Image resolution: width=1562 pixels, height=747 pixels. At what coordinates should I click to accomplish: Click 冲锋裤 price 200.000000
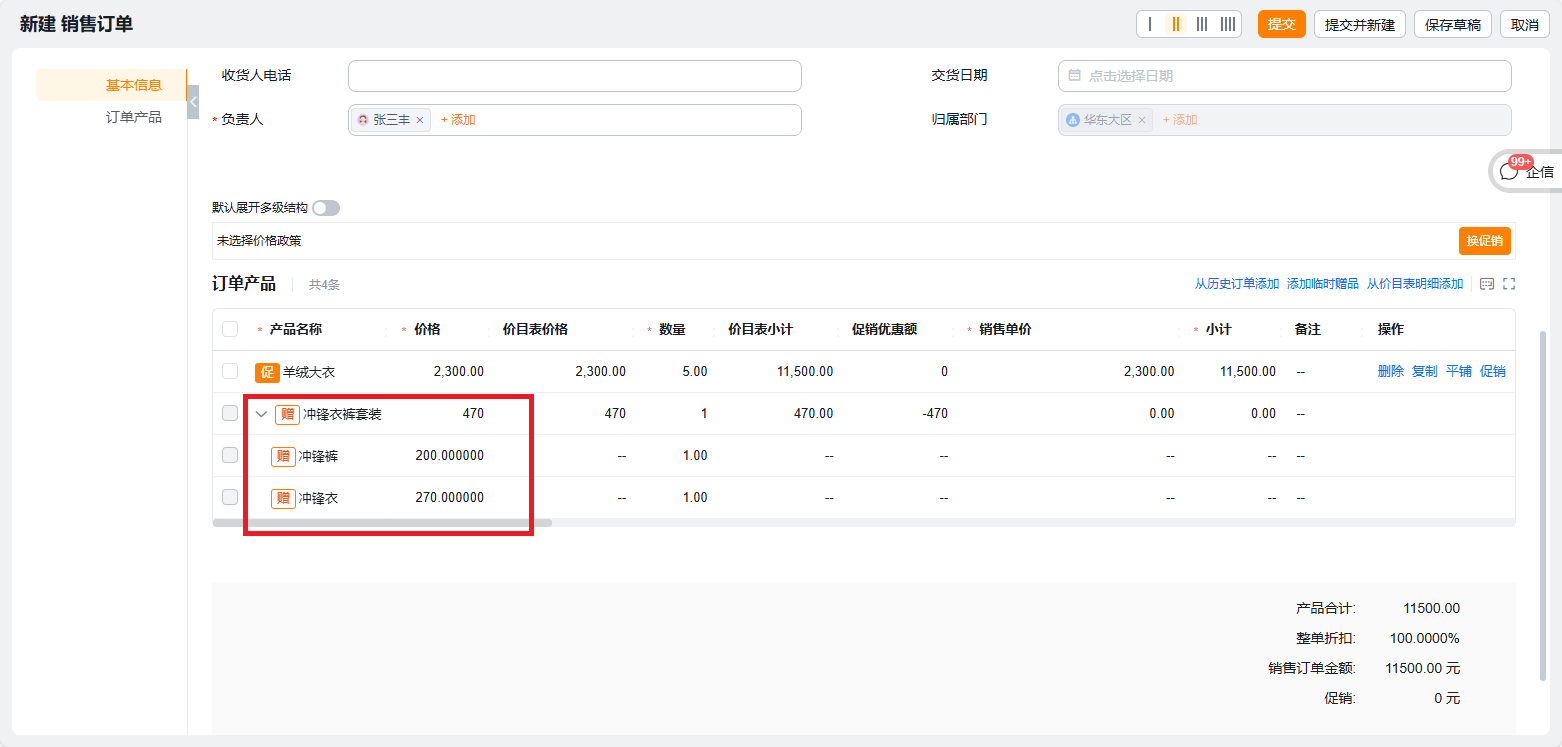click(x=450, y=456)
